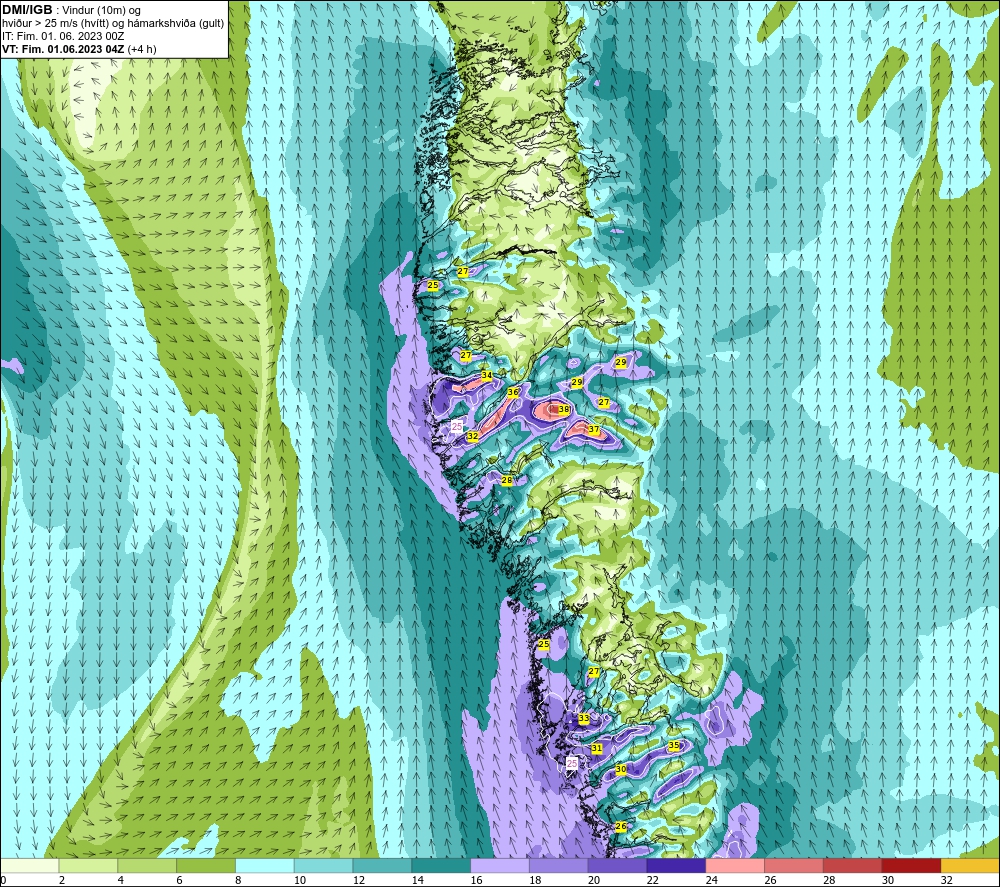Screen dimensions: 1000x887
Task: Select the yellow gust label 36
Action: [513, 393]
